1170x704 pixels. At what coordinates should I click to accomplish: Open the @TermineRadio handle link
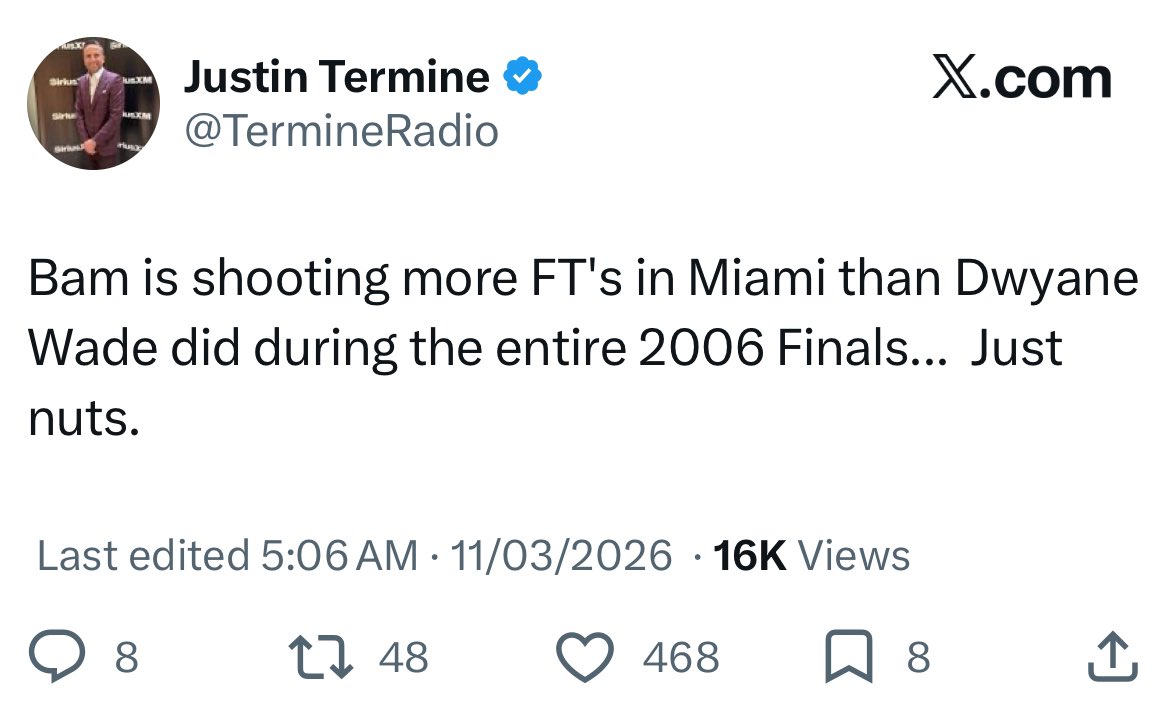tap(340, 130)
